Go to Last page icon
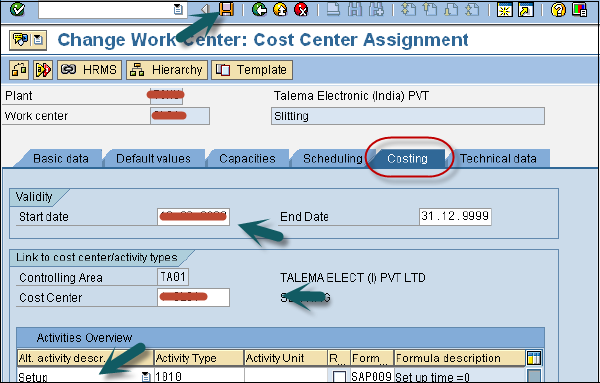This screenshot has width=600, height=383. click(472, 9)
